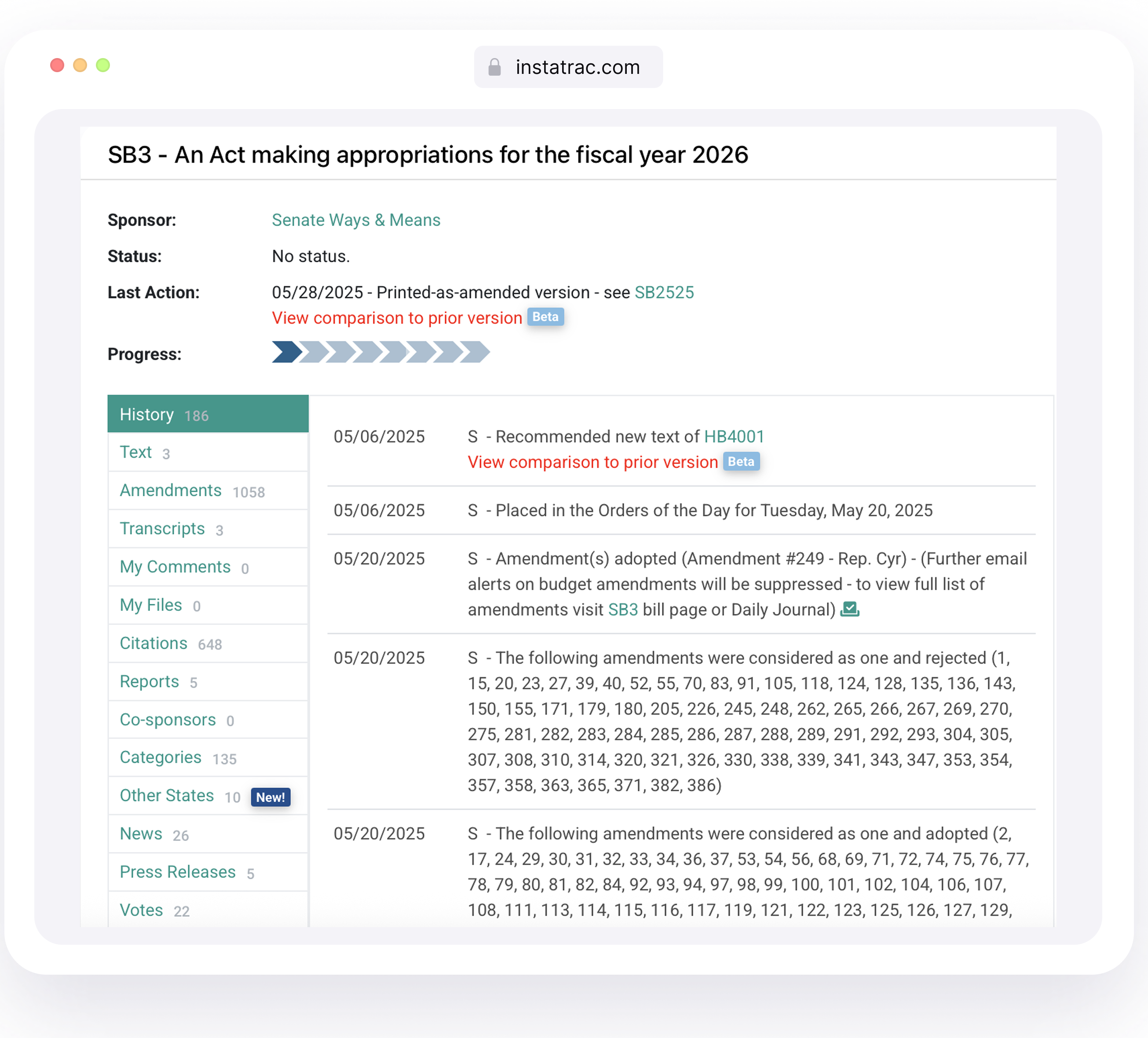Open the Categories tab
Image resolution: width=1148 pixels, height=1038 pixels.
(208, 757)
